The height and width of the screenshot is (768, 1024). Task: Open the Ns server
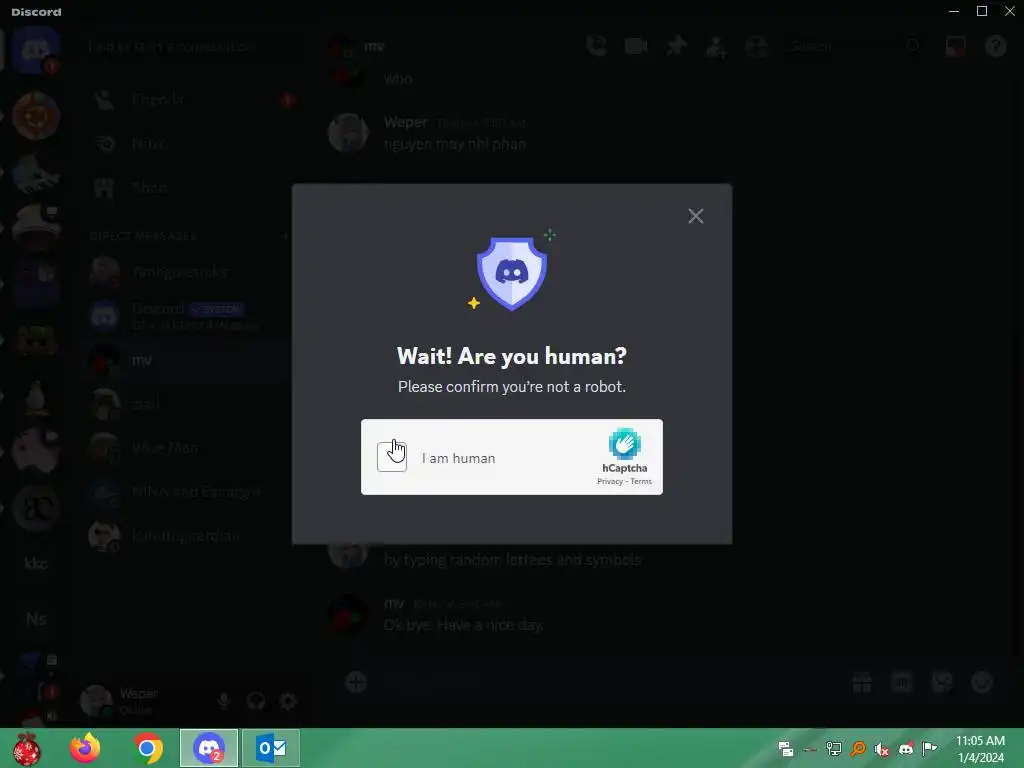tap(36, 618)
